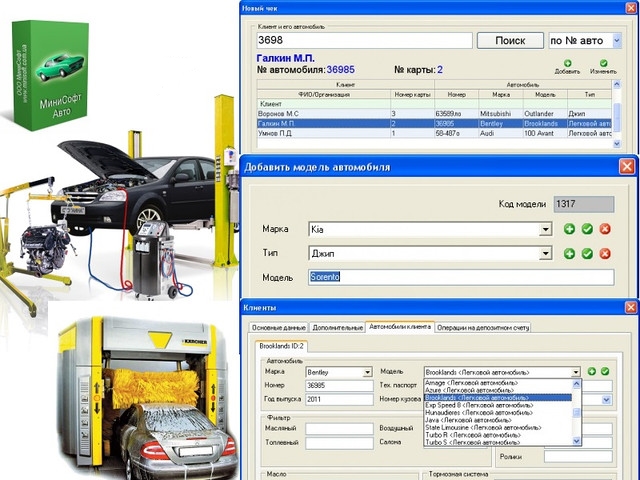Click the Номер field containing 36985
Image resolution: width=640 pixels, height=480 pixels.
(x=339, y=385)
